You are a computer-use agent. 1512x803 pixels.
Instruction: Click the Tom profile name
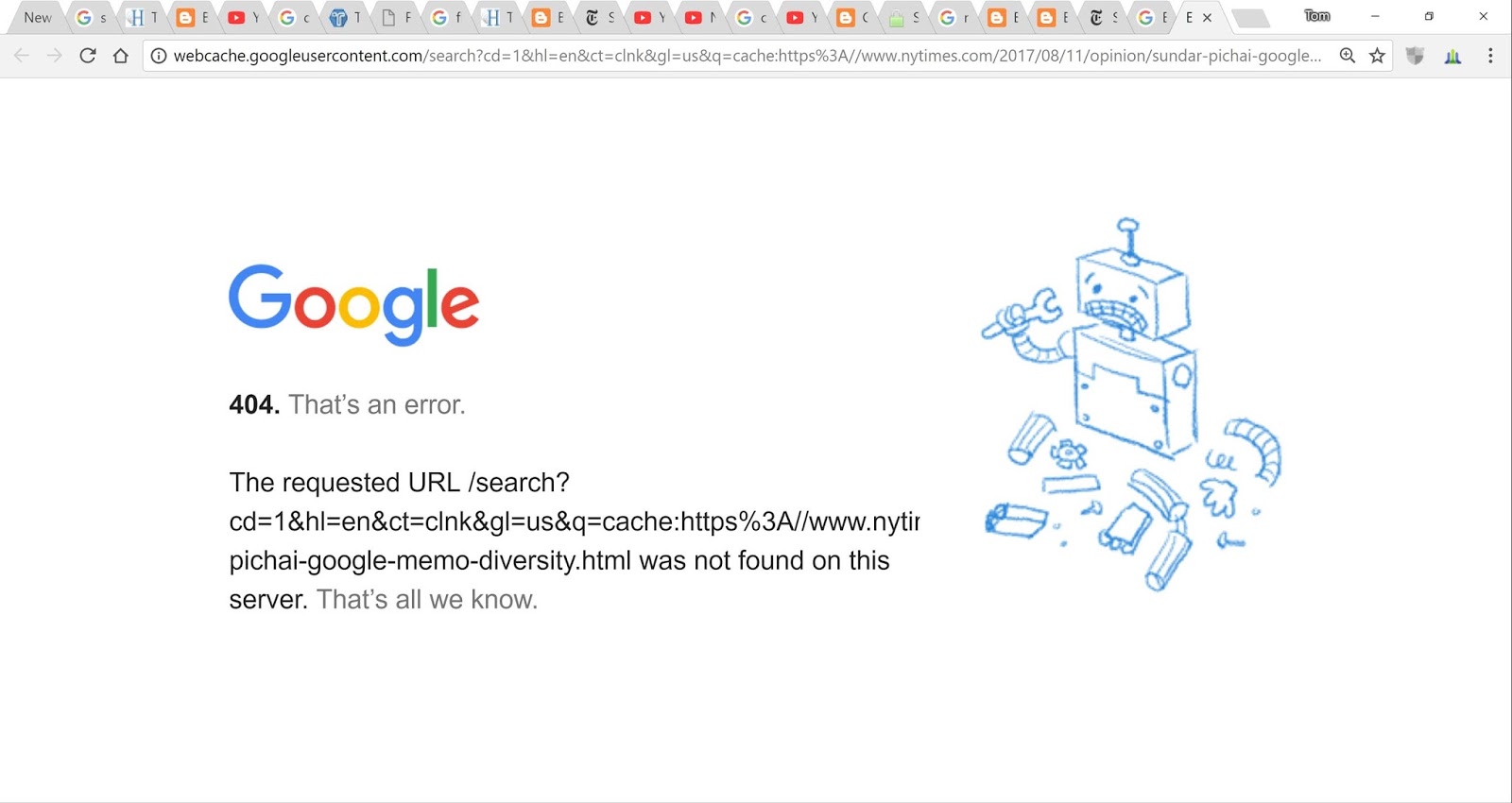click(x=1316, y=16)
